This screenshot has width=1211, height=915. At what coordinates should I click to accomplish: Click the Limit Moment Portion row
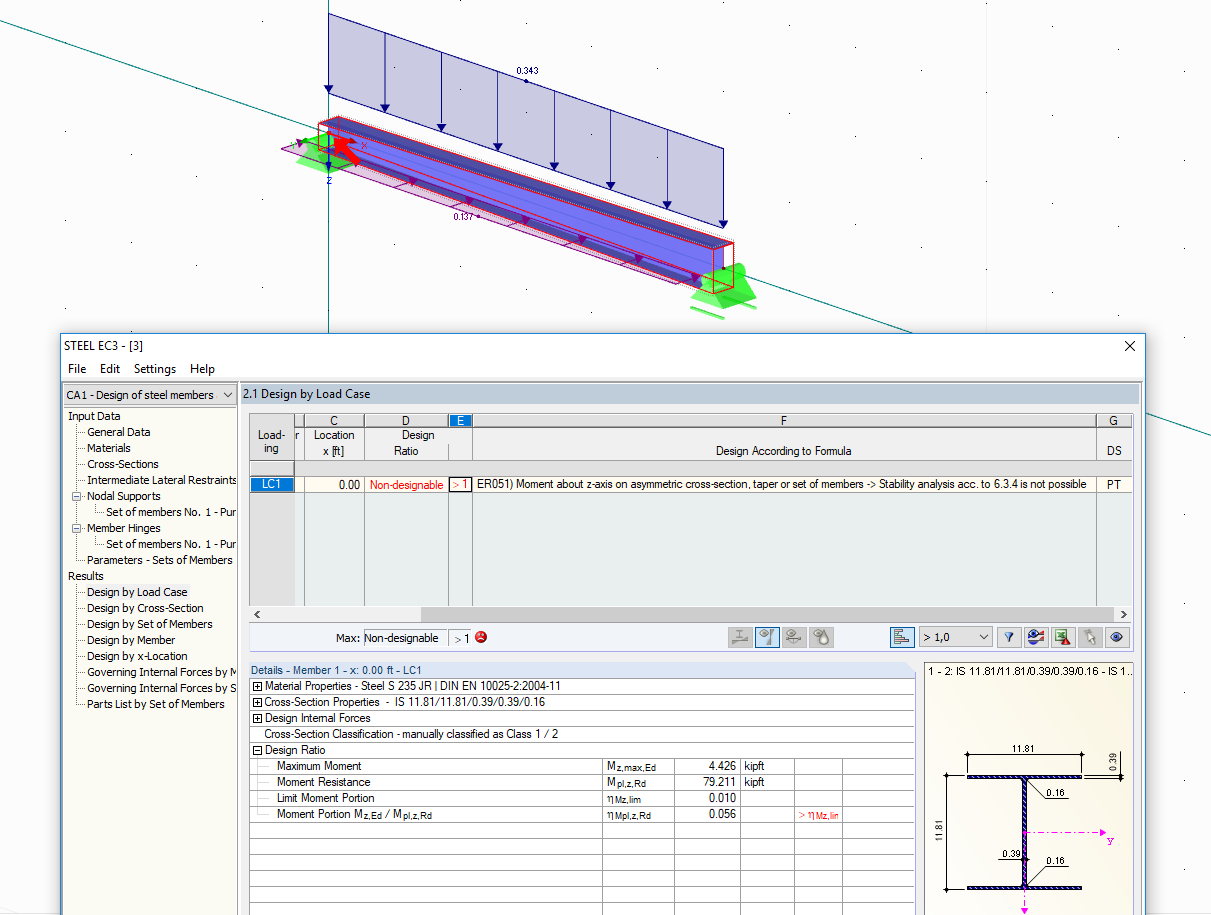(x=582, y=798)
